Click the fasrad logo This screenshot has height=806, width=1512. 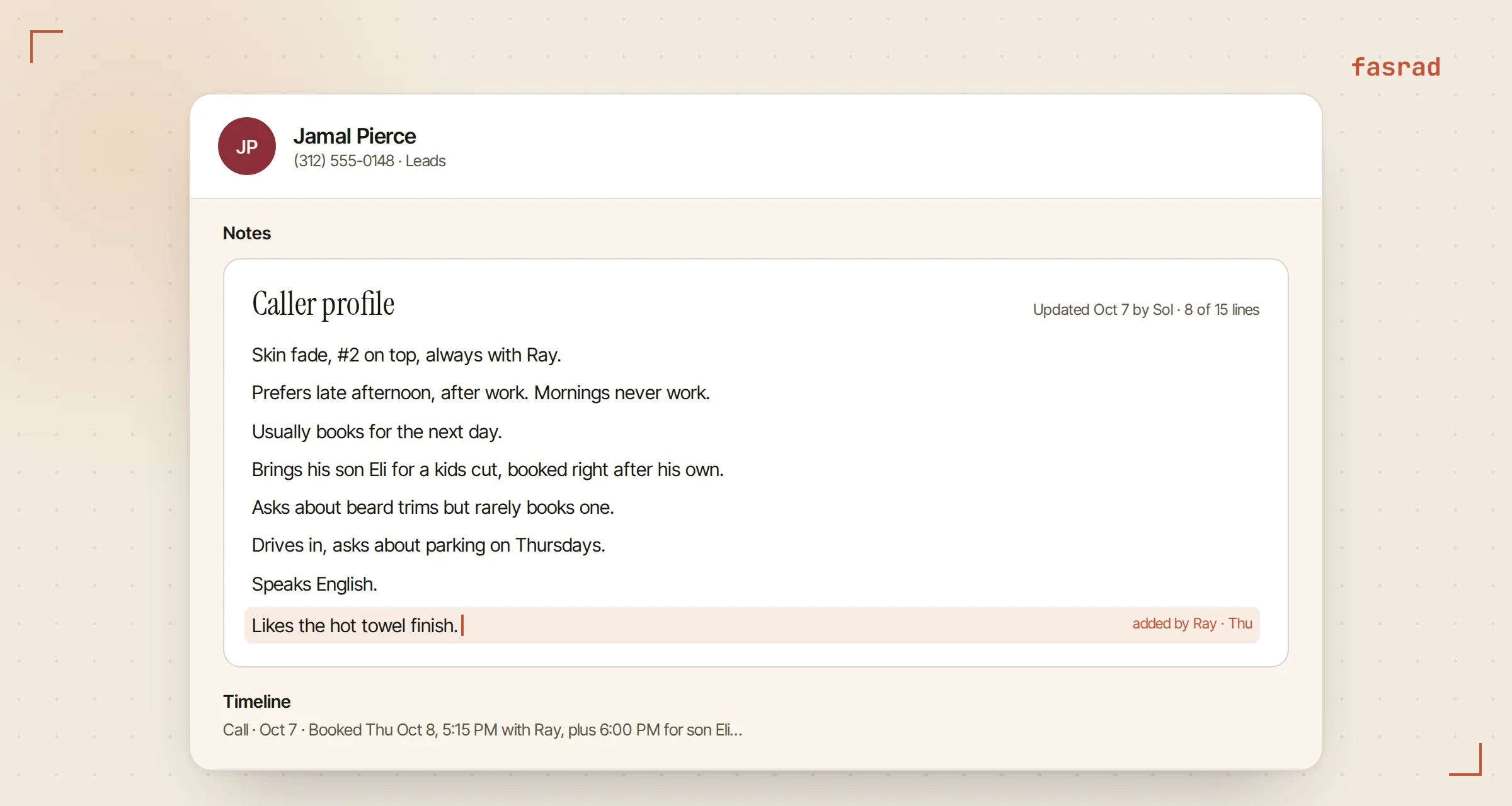coord(1396,67)
